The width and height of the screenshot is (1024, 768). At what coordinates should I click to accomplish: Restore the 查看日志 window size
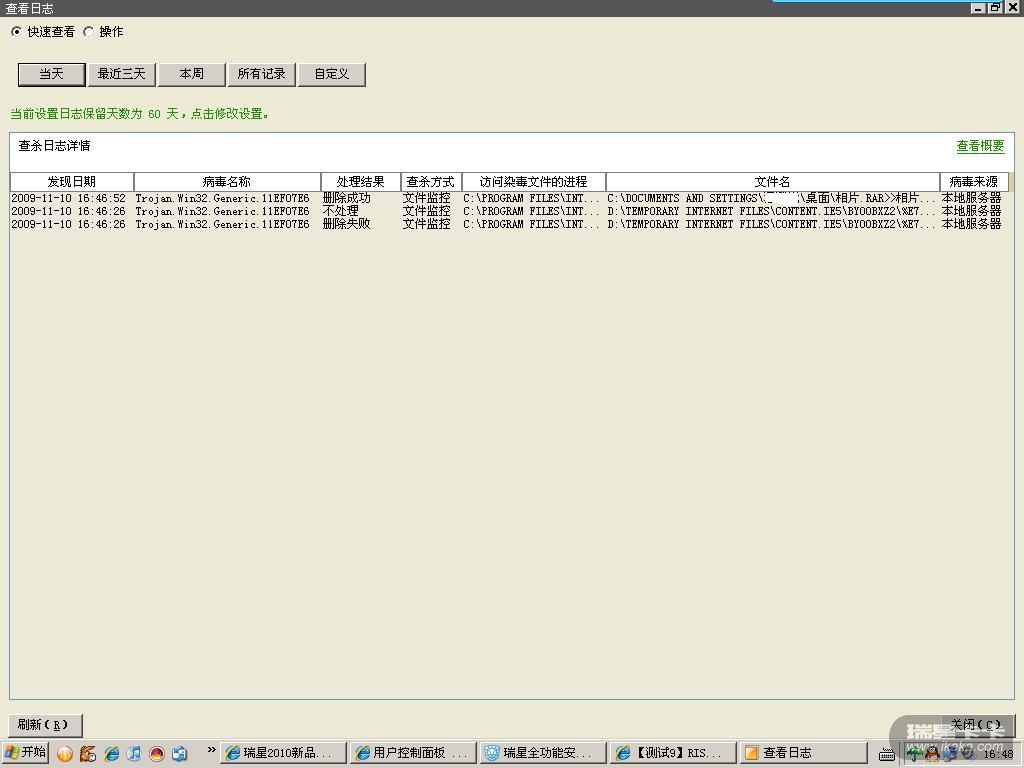point(995,8)
